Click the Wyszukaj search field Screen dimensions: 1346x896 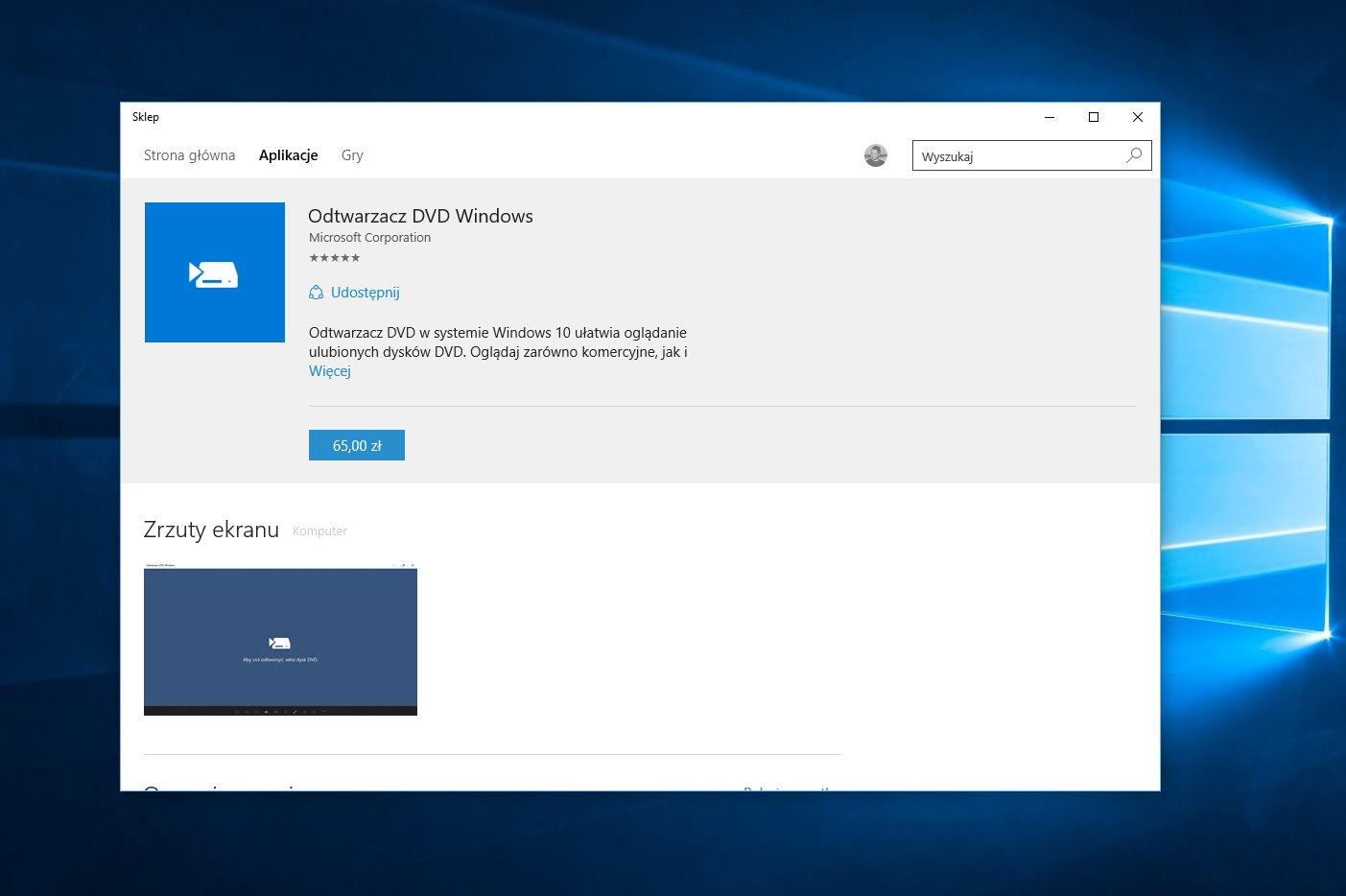[x=1017, y=156]
